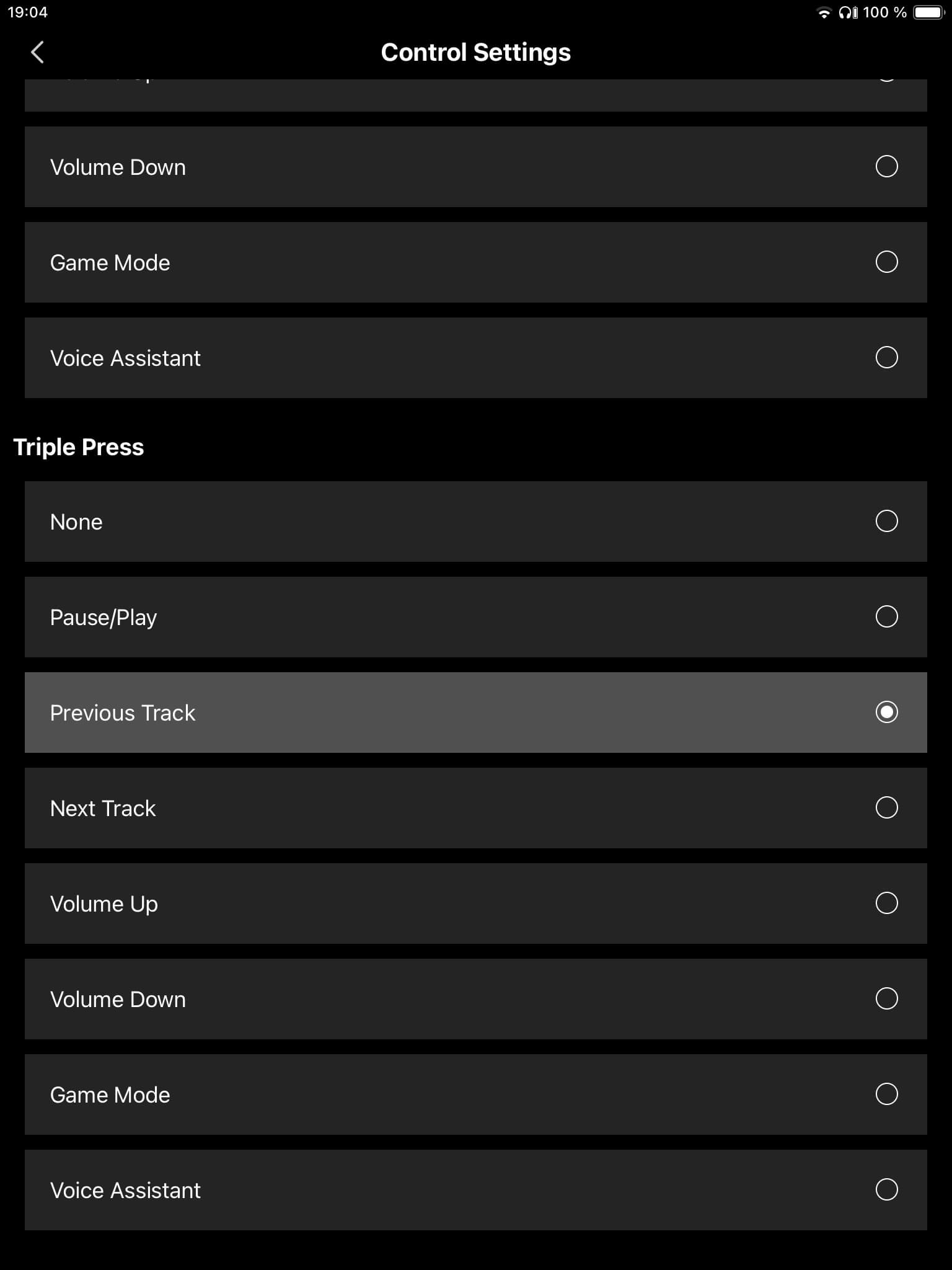This screenshot has height=1270, width=952.
Task: Choose Volume Down under Triple Press
Action: pyautogui.click(x=886, y=999)
